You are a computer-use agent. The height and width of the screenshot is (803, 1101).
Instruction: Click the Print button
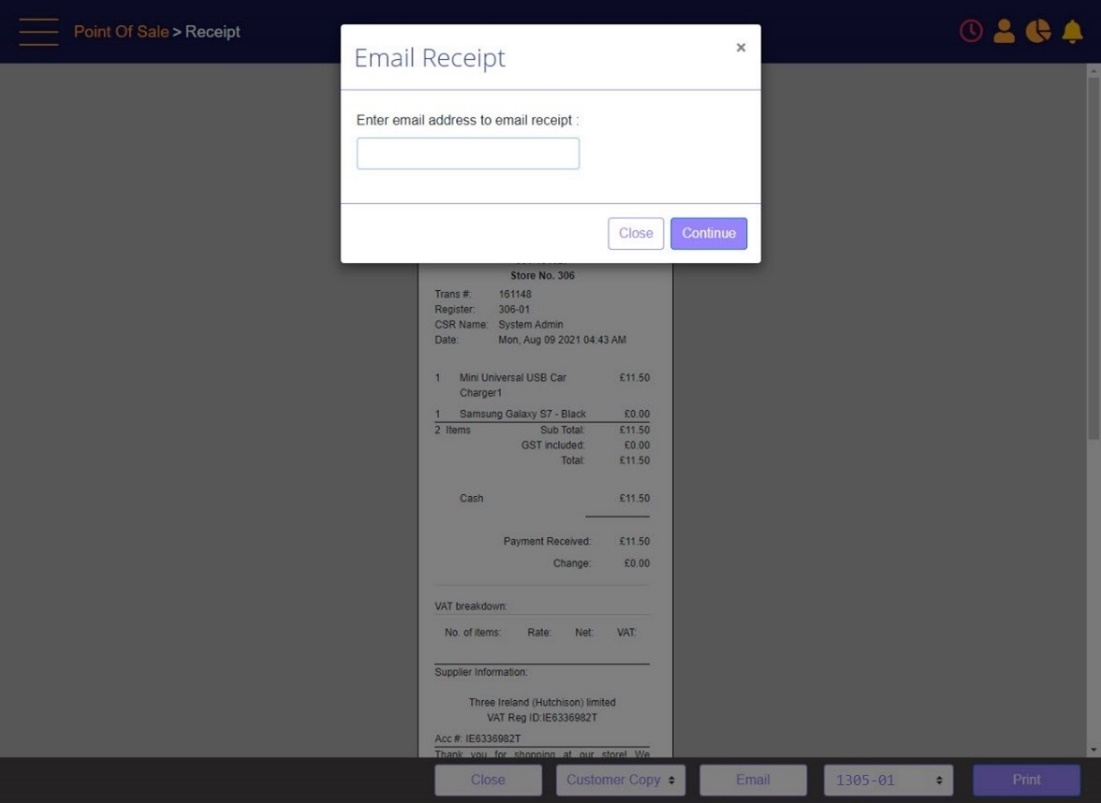1026,780
